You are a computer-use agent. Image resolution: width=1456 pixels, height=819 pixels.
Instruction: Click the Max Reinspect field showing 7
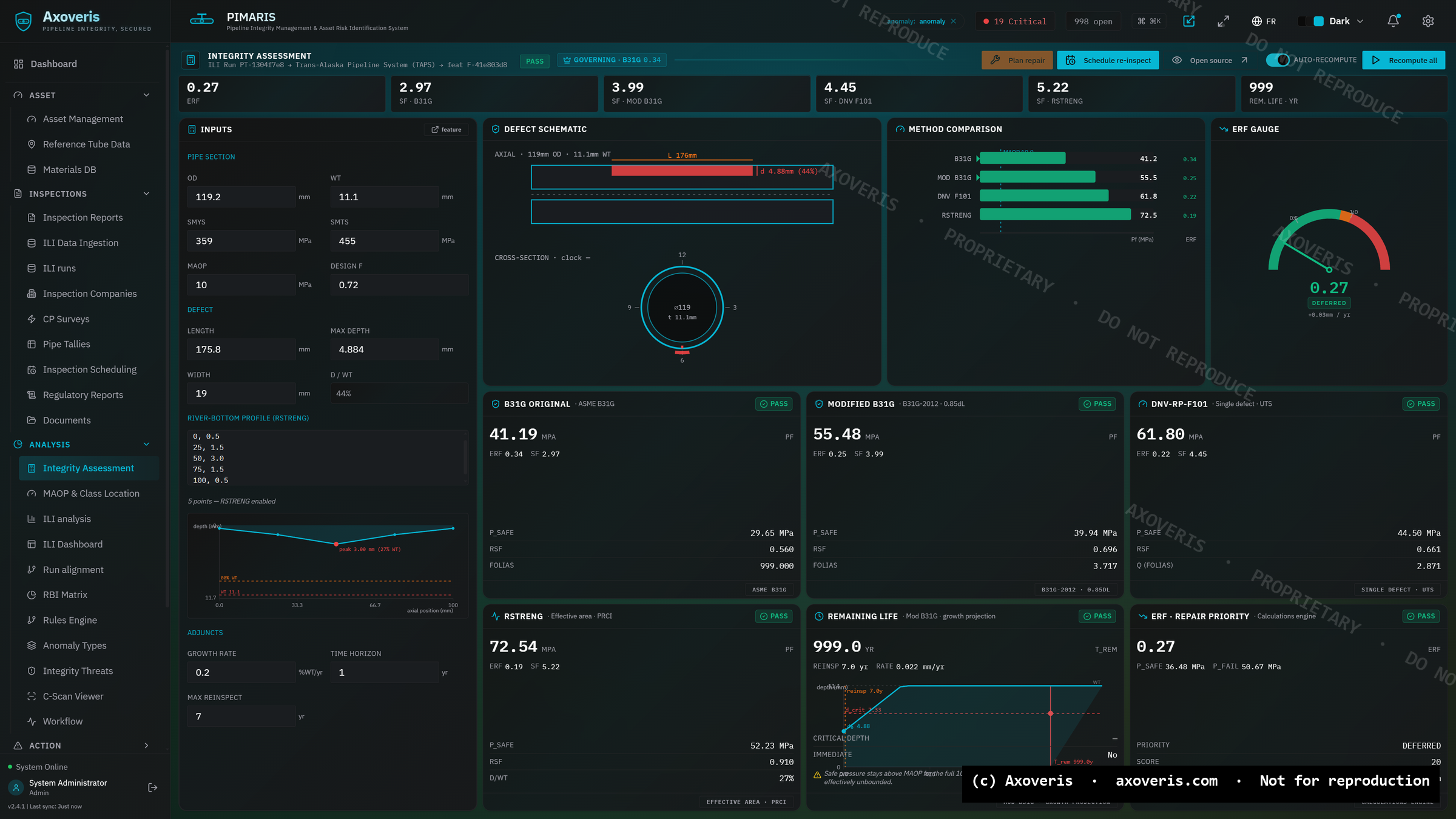(x=241, y=716)
